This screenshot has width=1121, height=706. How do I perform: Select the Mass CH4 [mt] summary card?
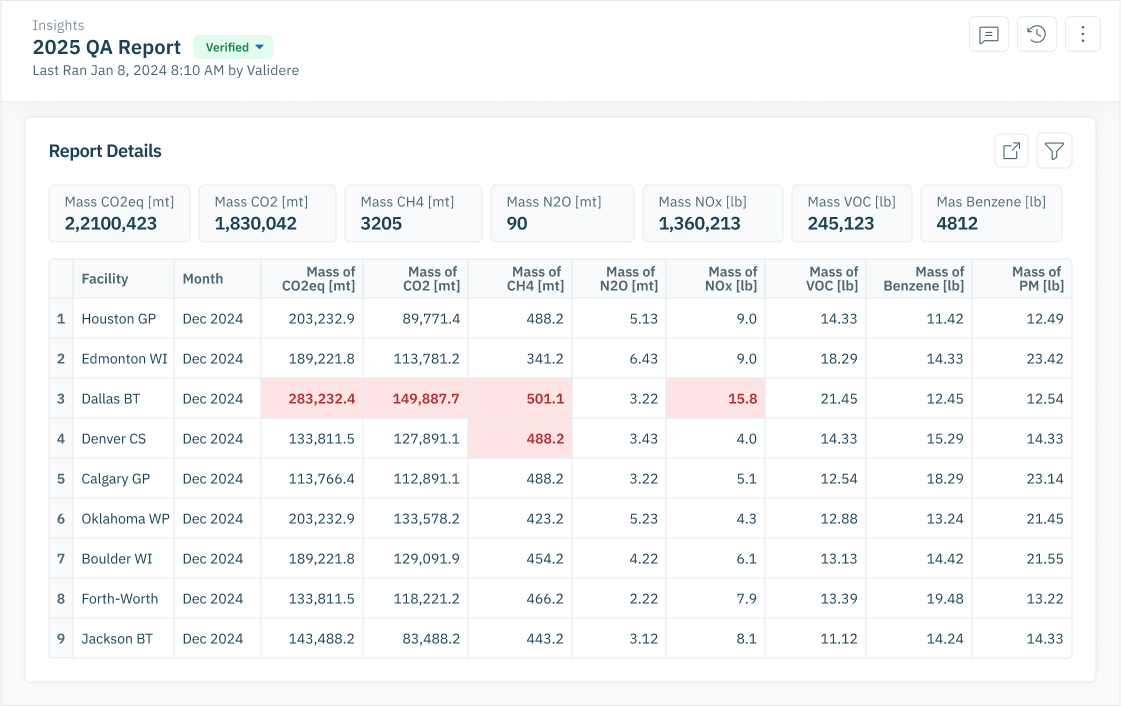tap(413, 214)
